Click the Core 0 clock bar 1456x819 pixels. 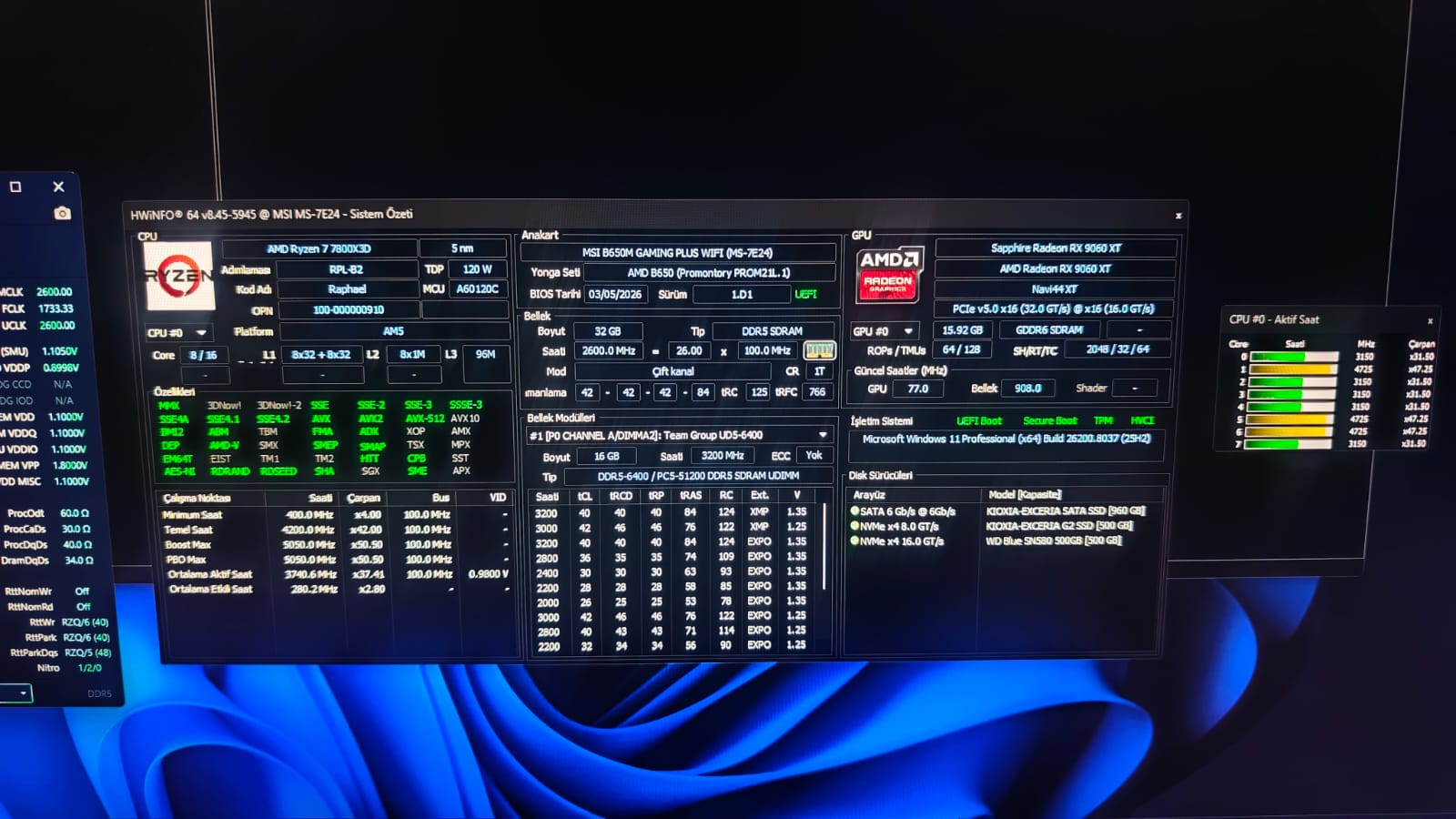tap(1293, 357)
